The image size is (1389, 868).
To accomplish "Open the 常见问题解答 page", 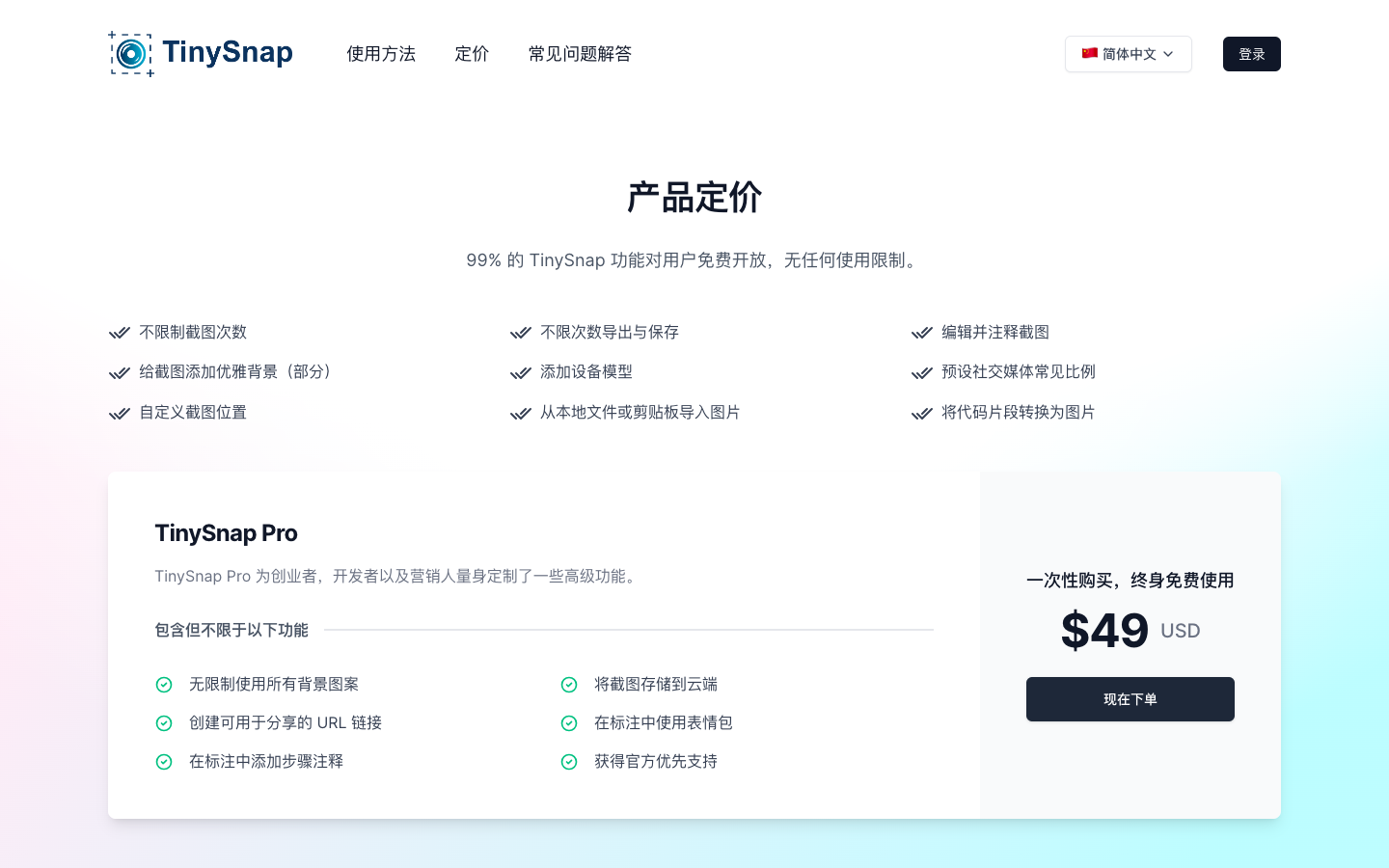I will click(580, 54).
